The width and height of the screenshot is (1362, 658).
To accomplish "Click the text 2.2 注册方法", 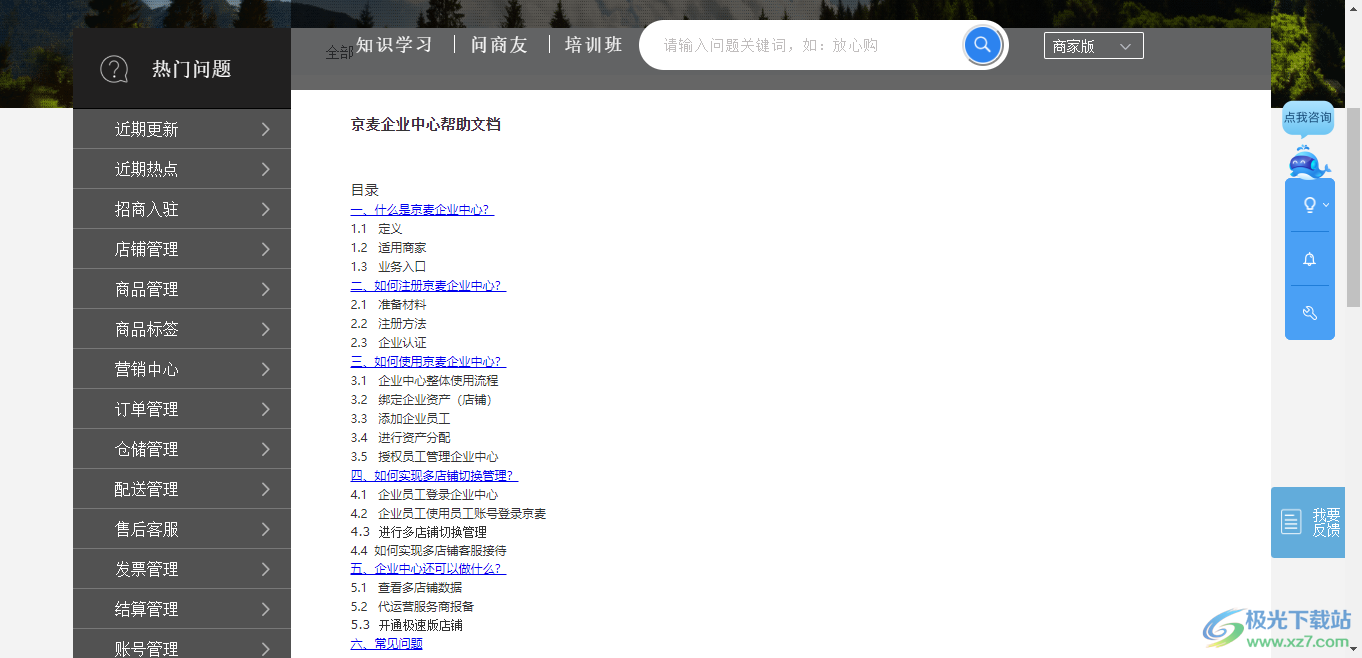I will (x=389, y=324).
